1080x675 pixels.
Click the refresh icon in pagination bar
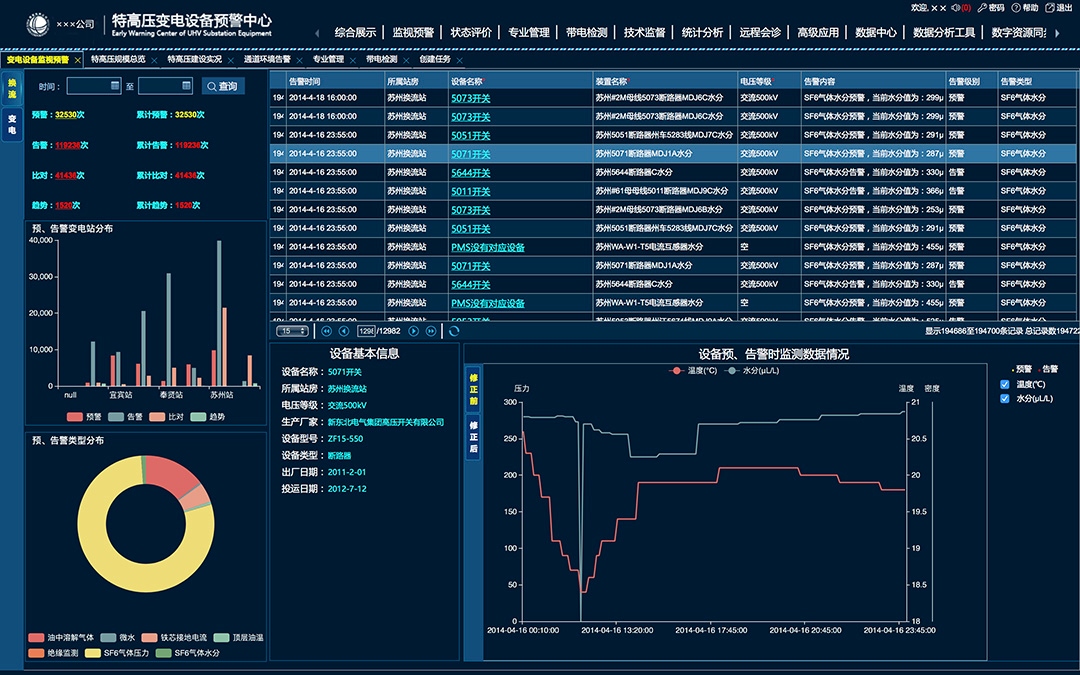pyautogui.click(x=454, y=331)
